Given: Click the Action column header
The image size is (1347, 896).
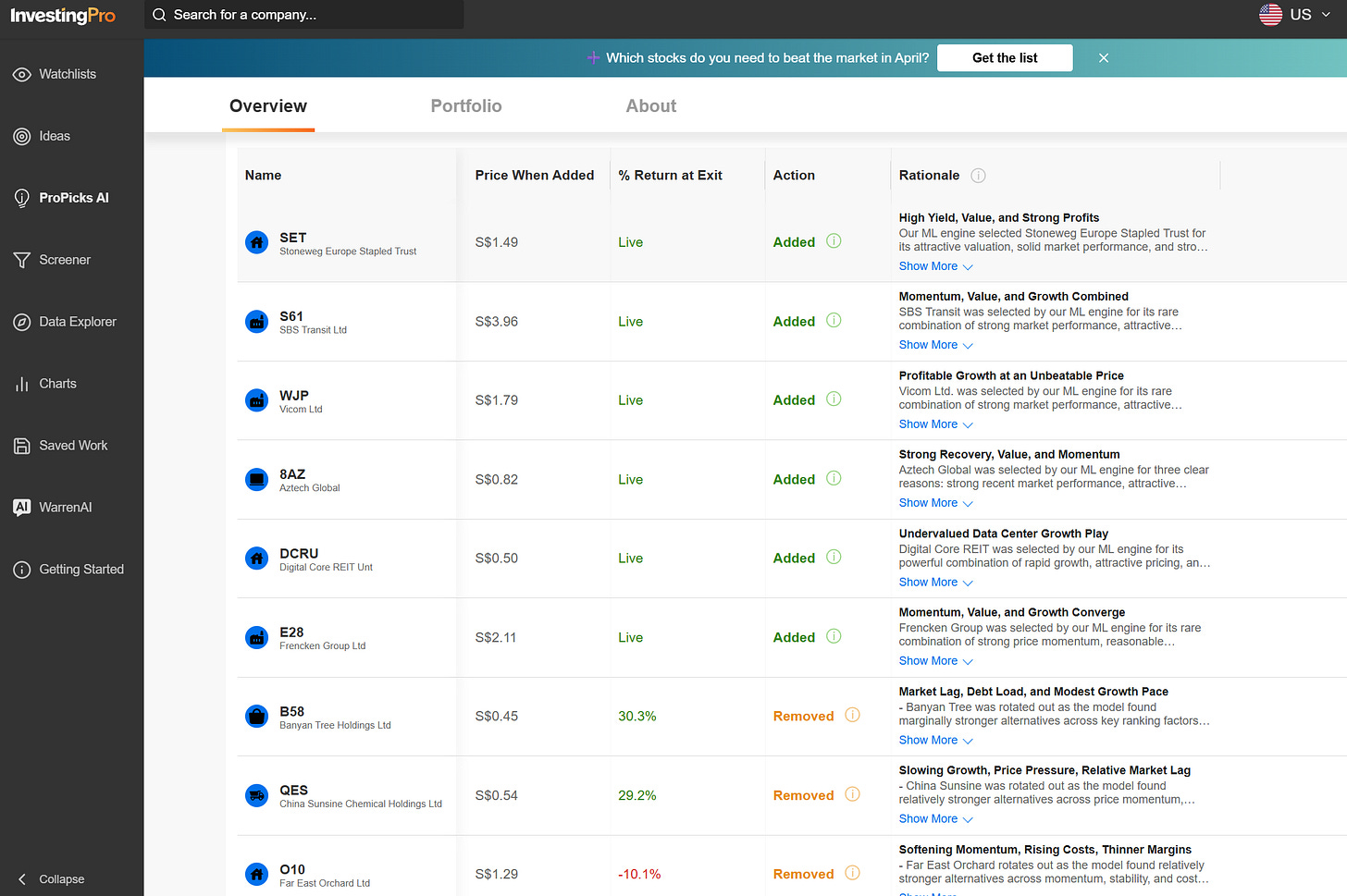Looking at the screenshot, I should pos(794,176).
